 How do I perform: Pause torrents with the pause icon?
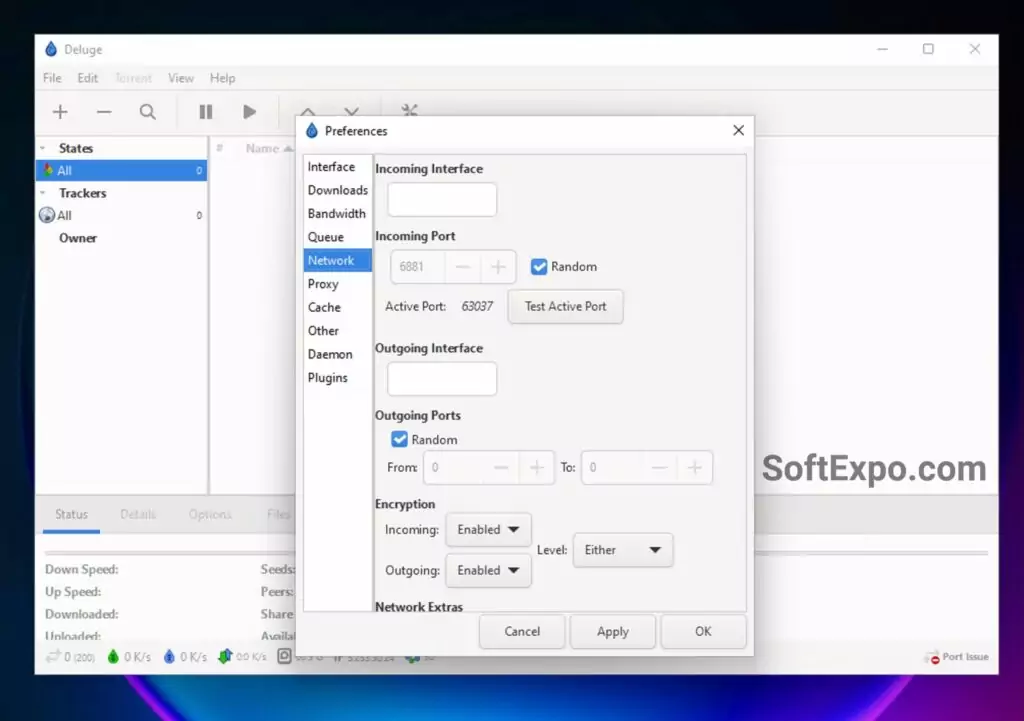click(x=206, y=112)
